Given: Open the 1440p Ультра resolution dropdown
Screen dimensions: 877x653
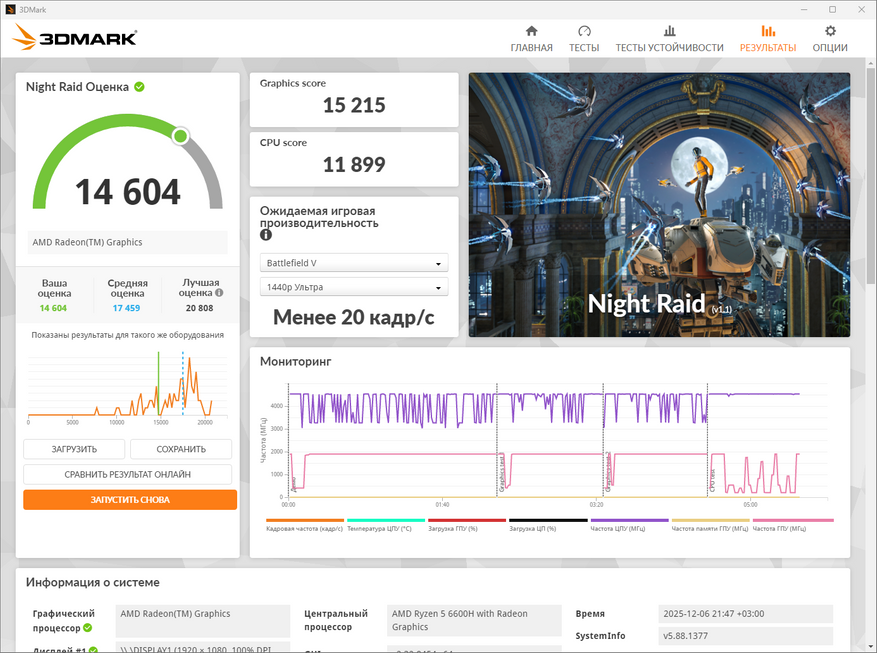Looking at the screenshot, I should [353, 288].
